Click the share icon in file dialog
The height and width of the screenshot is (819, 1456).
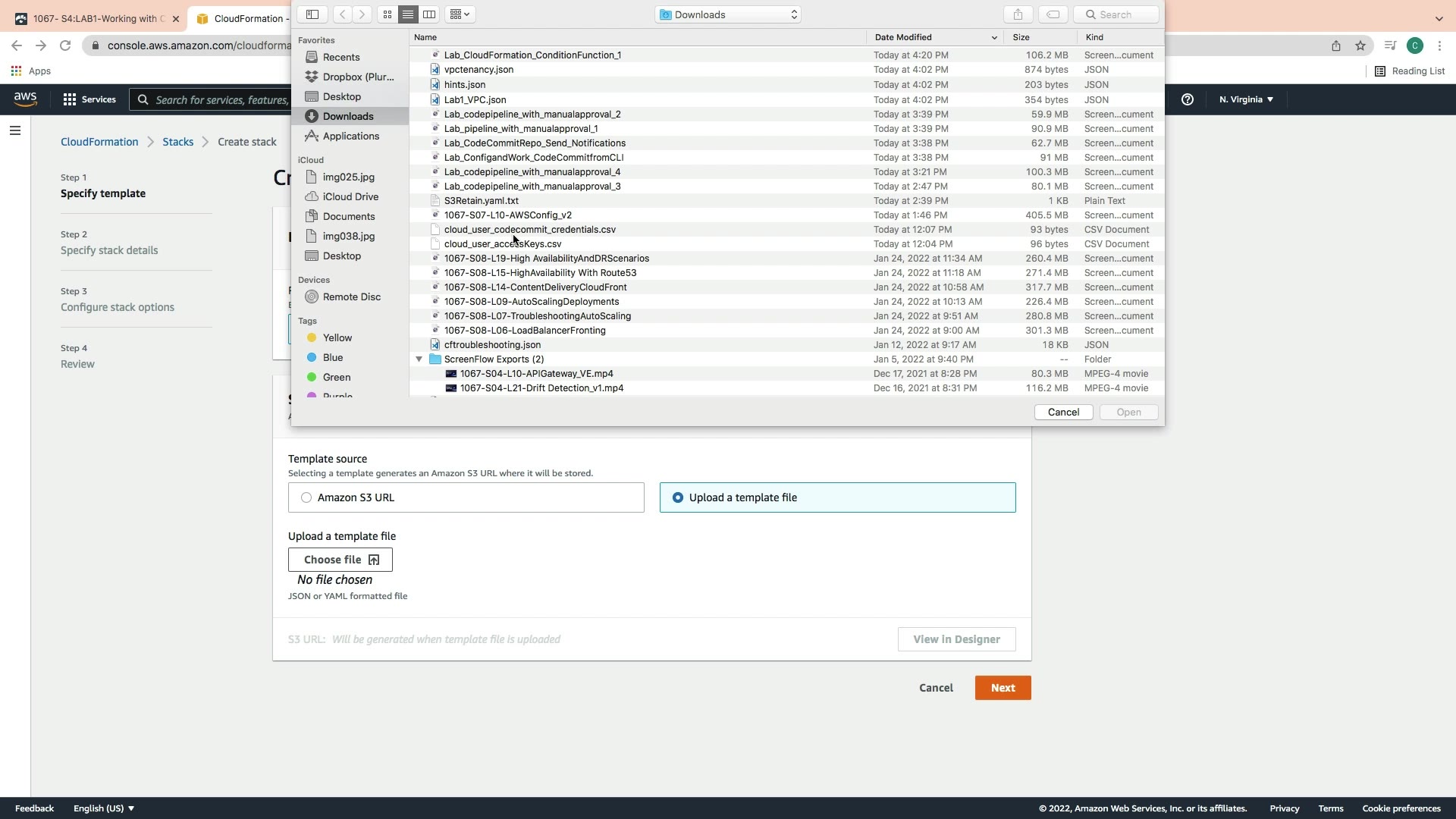coord(1018,14)
